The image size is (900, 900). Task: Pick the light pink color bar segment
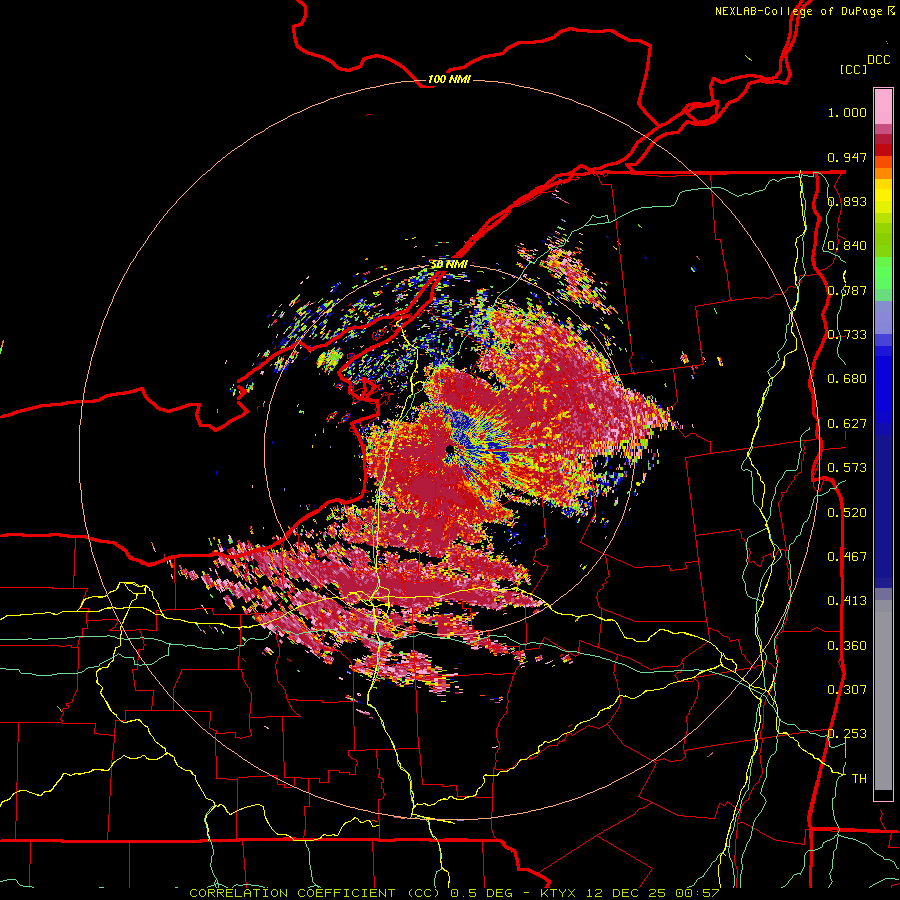(883, 107)
